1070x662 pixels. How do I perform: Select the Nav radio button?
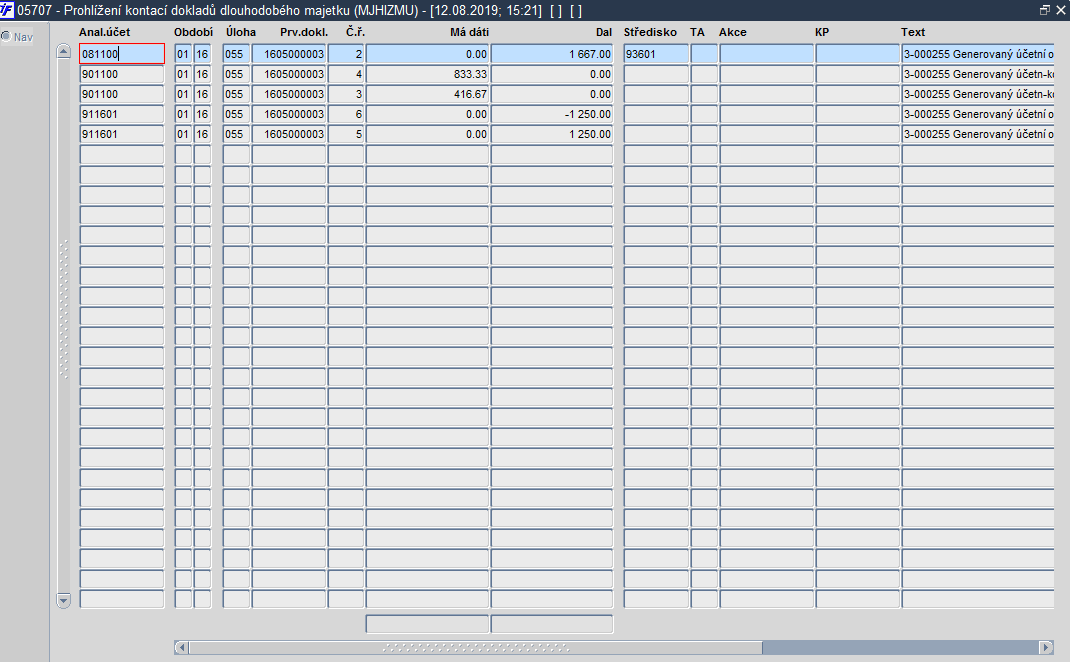click(x=6, y=37)
